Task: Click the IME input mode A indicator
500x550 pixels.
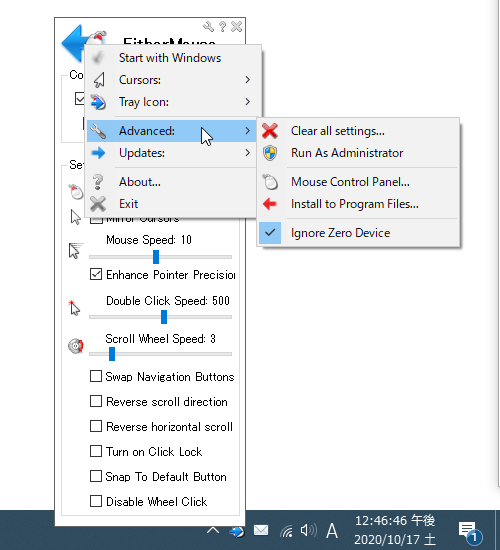Action: click(332, 531)
